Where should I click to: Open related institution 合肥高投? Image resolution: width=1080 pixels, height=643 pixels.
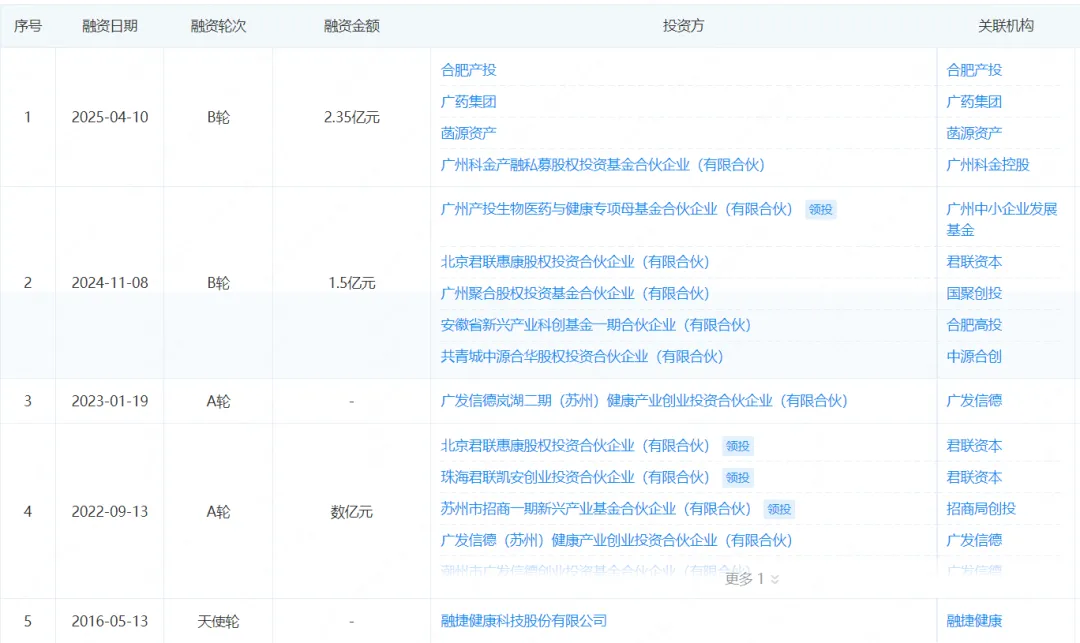pos(974,326)
